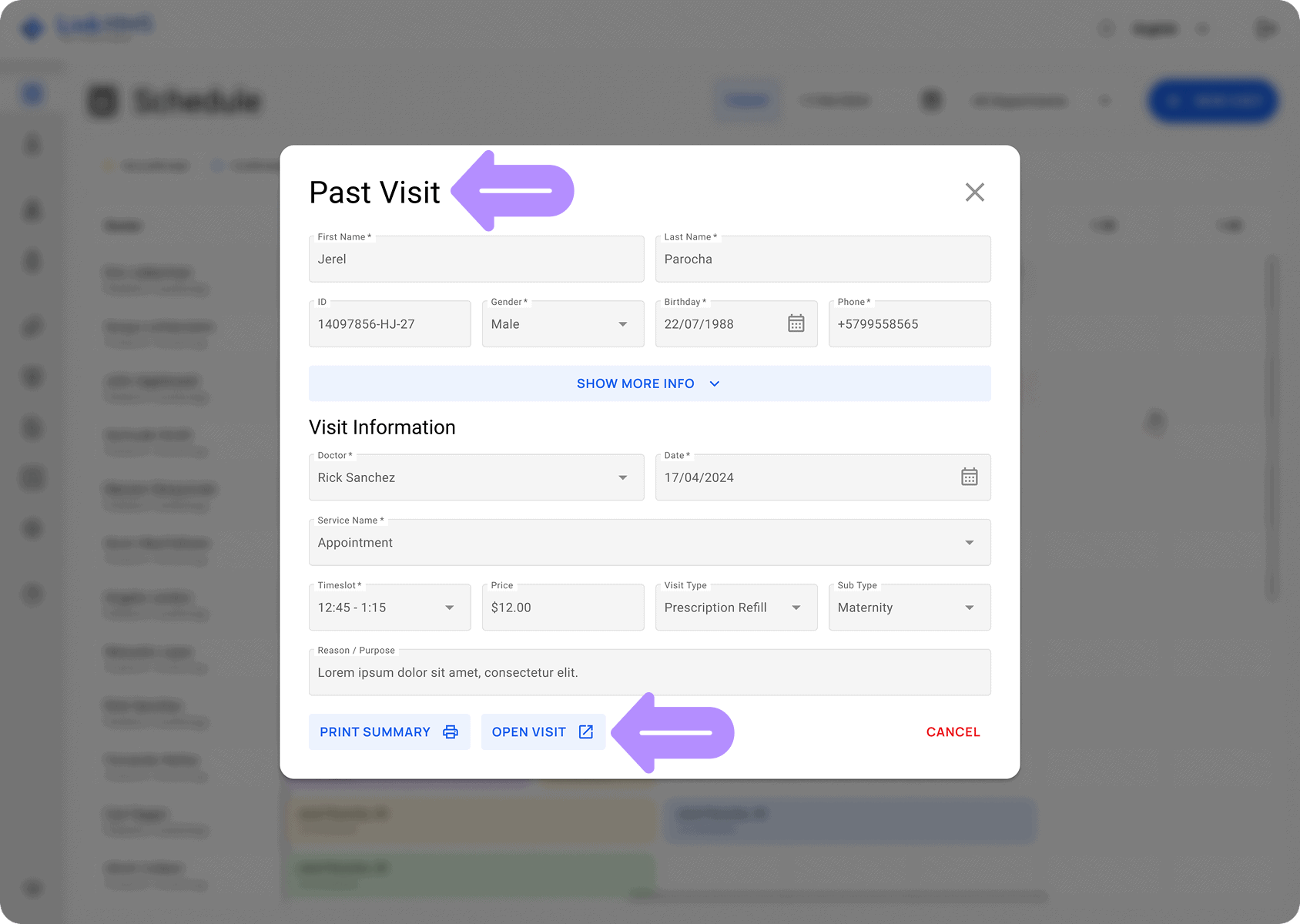Expand the Service Name dropdown

[x=969, y=543]
